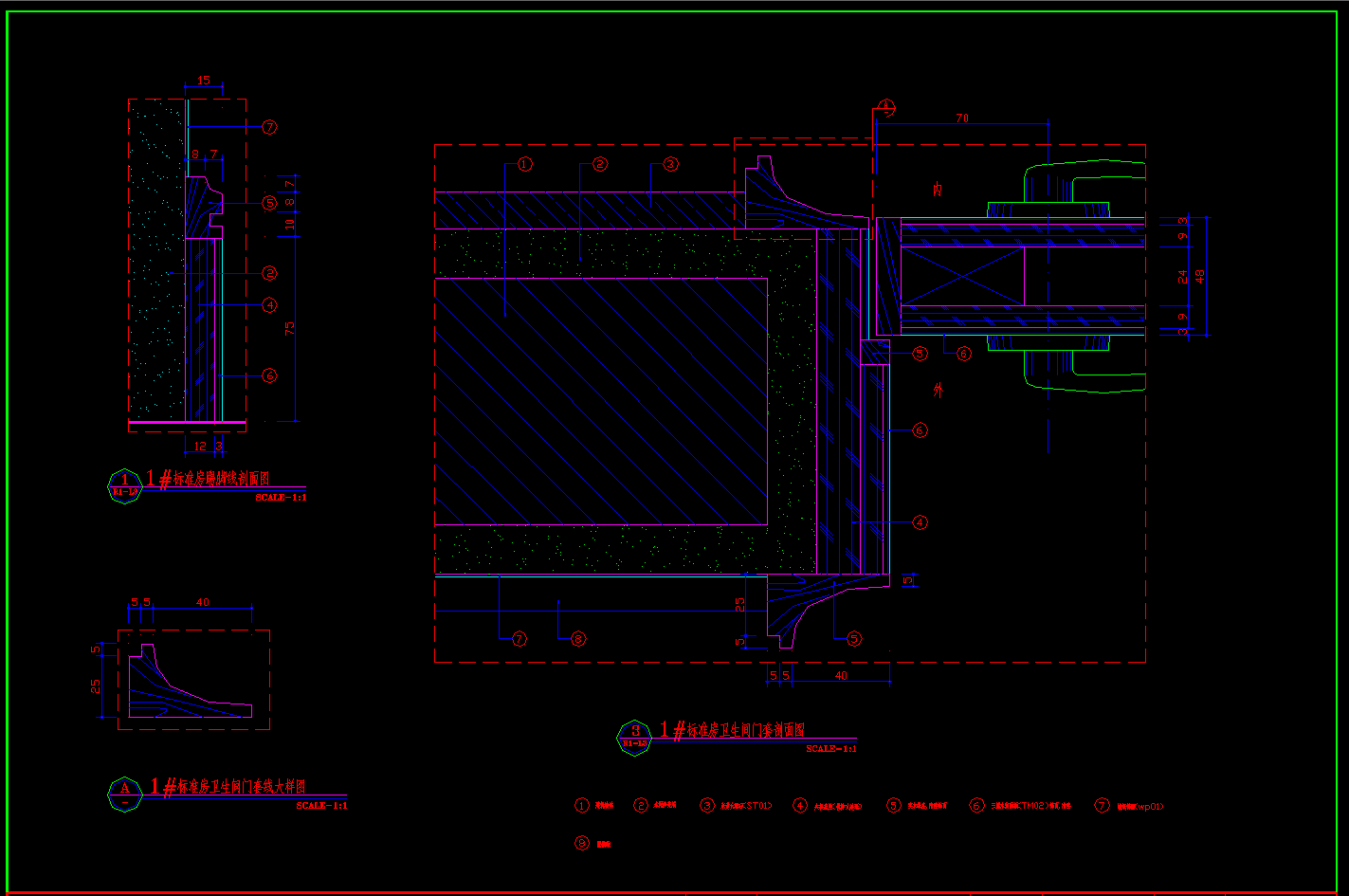Click callout bubble 8 in the door section
Viewport: 1349px width, 896px height.
click(577, 639)
